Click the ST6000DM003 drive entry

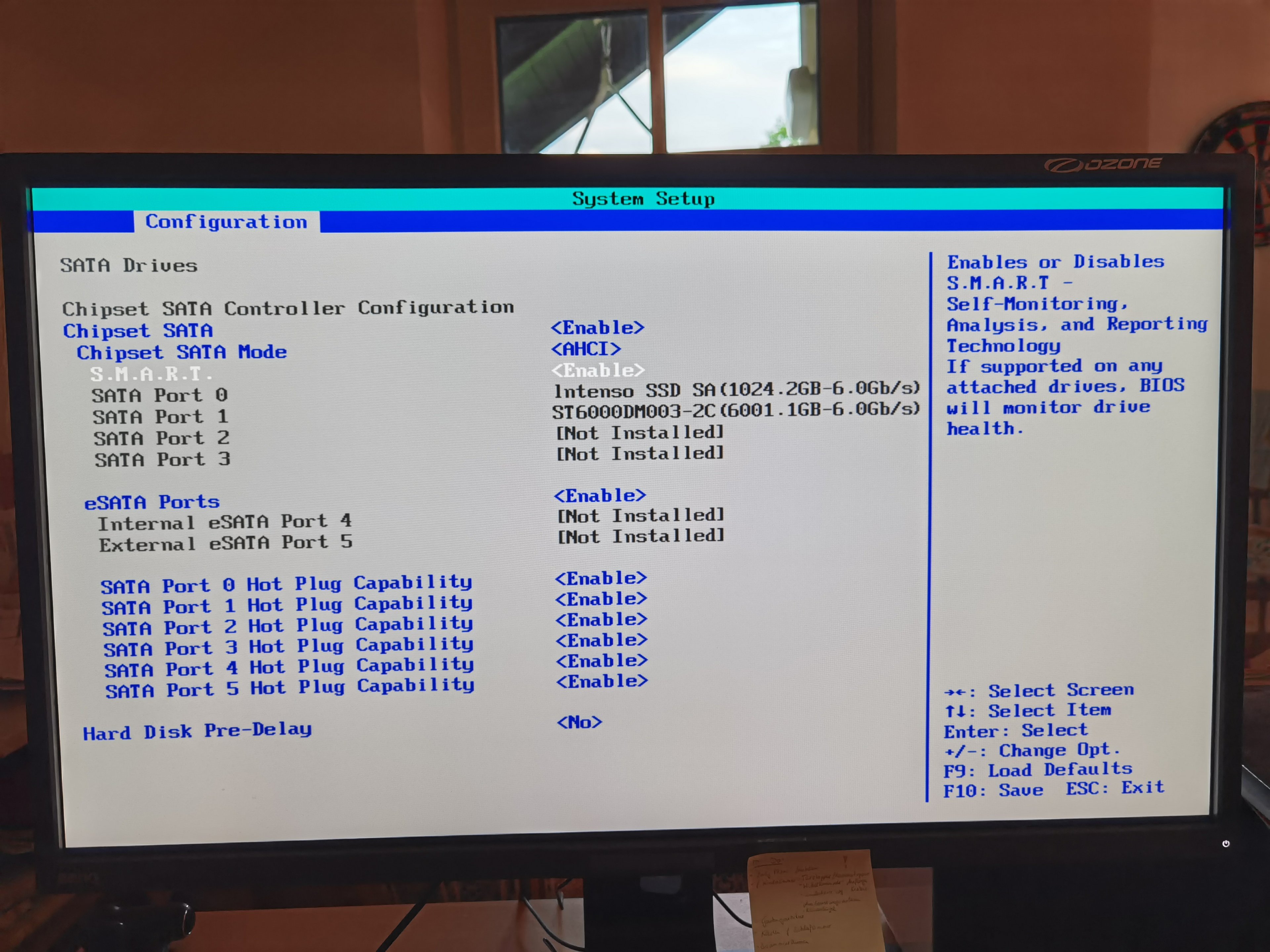(736, 411)
